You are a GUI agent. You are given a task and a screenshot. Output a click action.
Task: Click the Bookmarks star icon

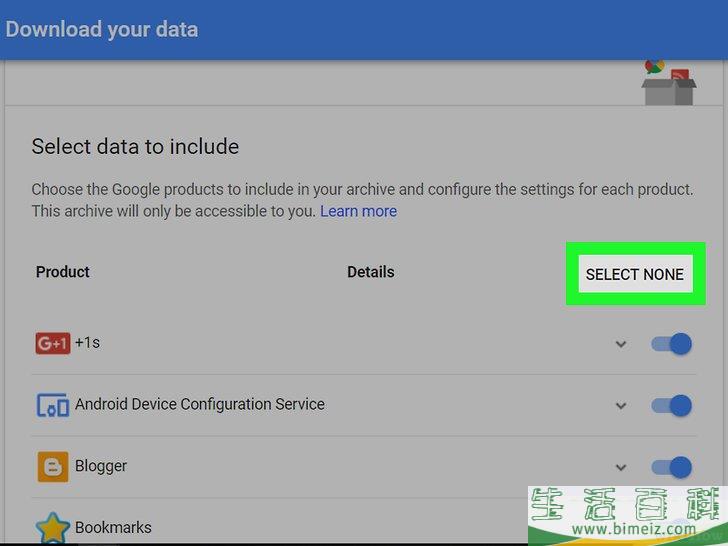(x=52, y=528)
